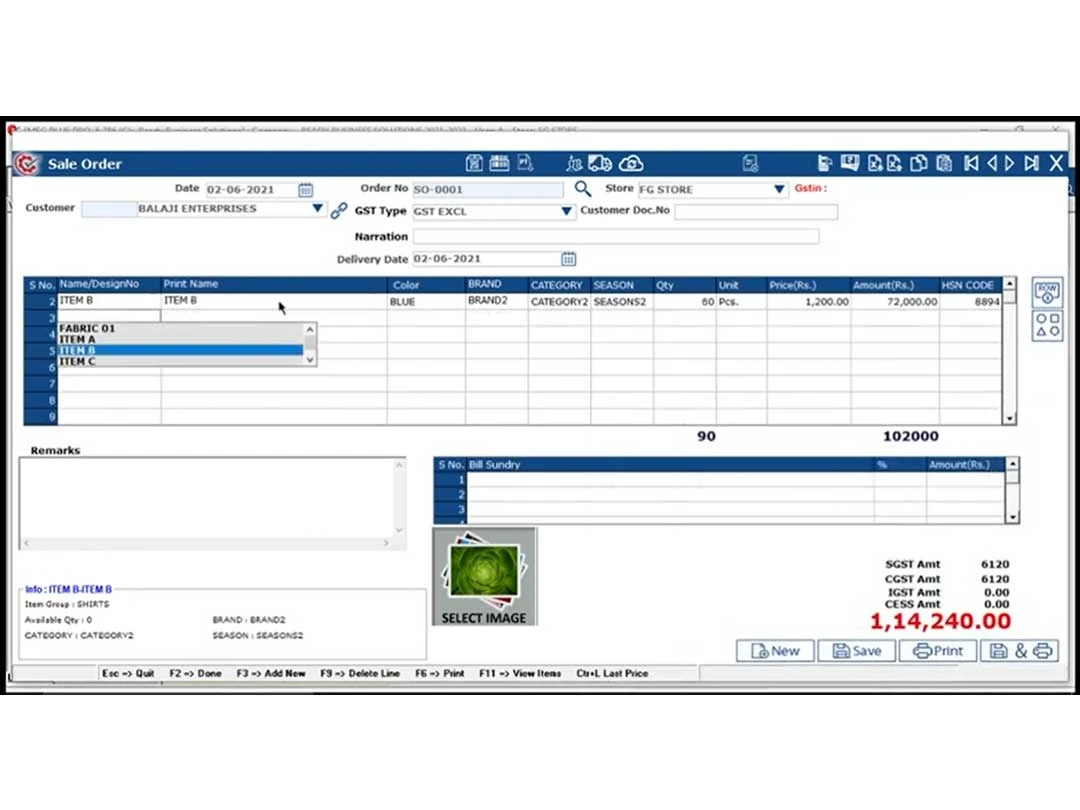Click the cloud sync icon in the toolbar
The image size is (1080, 810).
(632, 163)
